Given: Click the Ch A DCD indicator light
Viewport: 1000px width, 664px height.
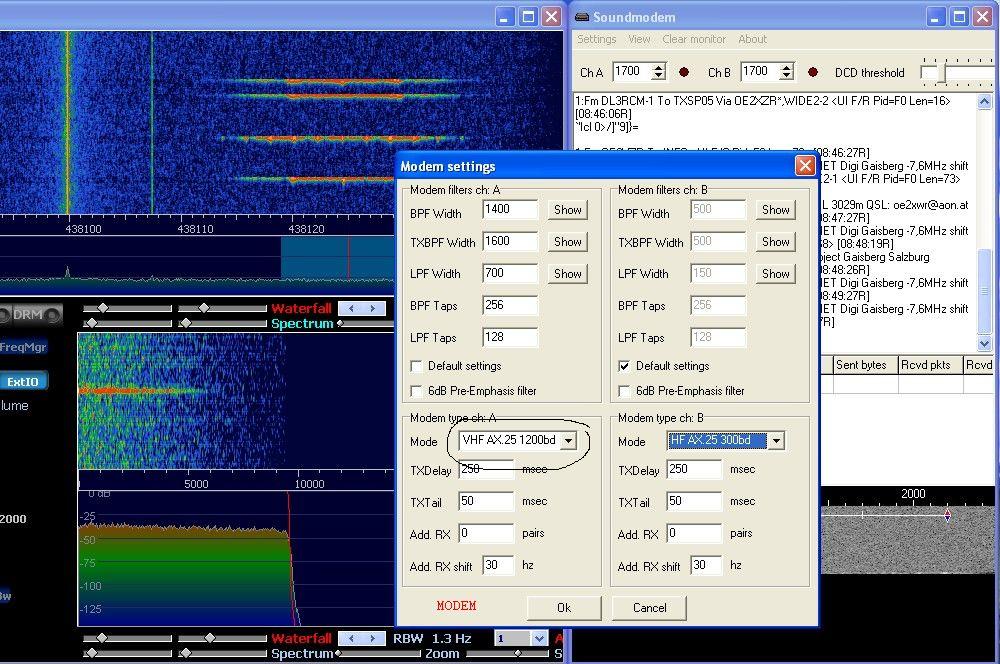Looking at the screenshot, I should click(x=684, y=72).
